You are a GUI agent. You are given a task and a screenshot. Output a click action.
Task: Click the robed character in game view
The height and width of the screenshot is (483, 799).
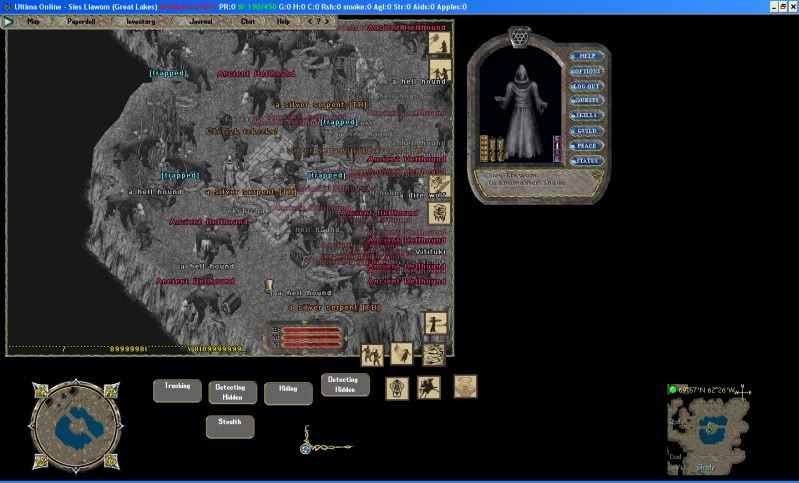click(230, 171)
